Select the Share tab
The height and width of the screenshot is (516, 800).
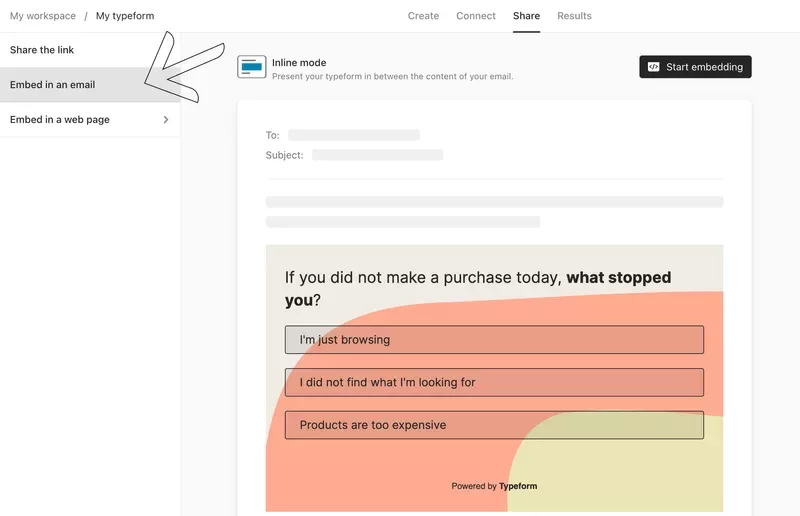tap(526, 16)
